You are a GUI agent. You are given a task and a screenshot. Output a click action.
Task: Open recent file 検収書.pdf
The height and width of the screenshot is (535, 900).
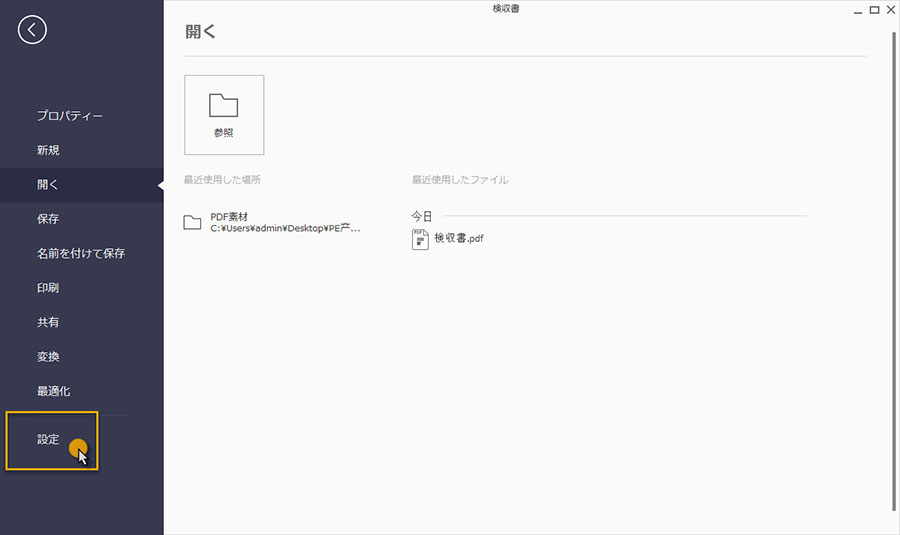(448, 238)
